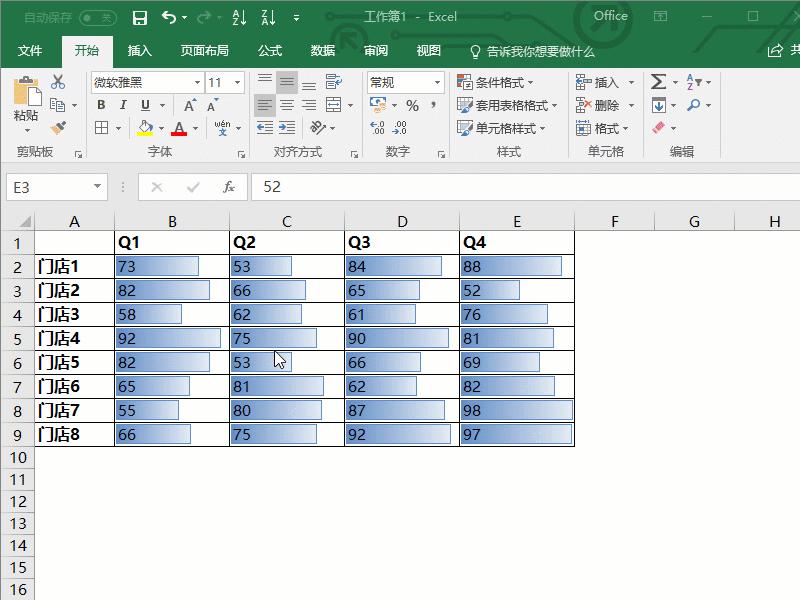Click the Select All corner triangle
This screenshot has width=800, height=600.
(24, 221)
